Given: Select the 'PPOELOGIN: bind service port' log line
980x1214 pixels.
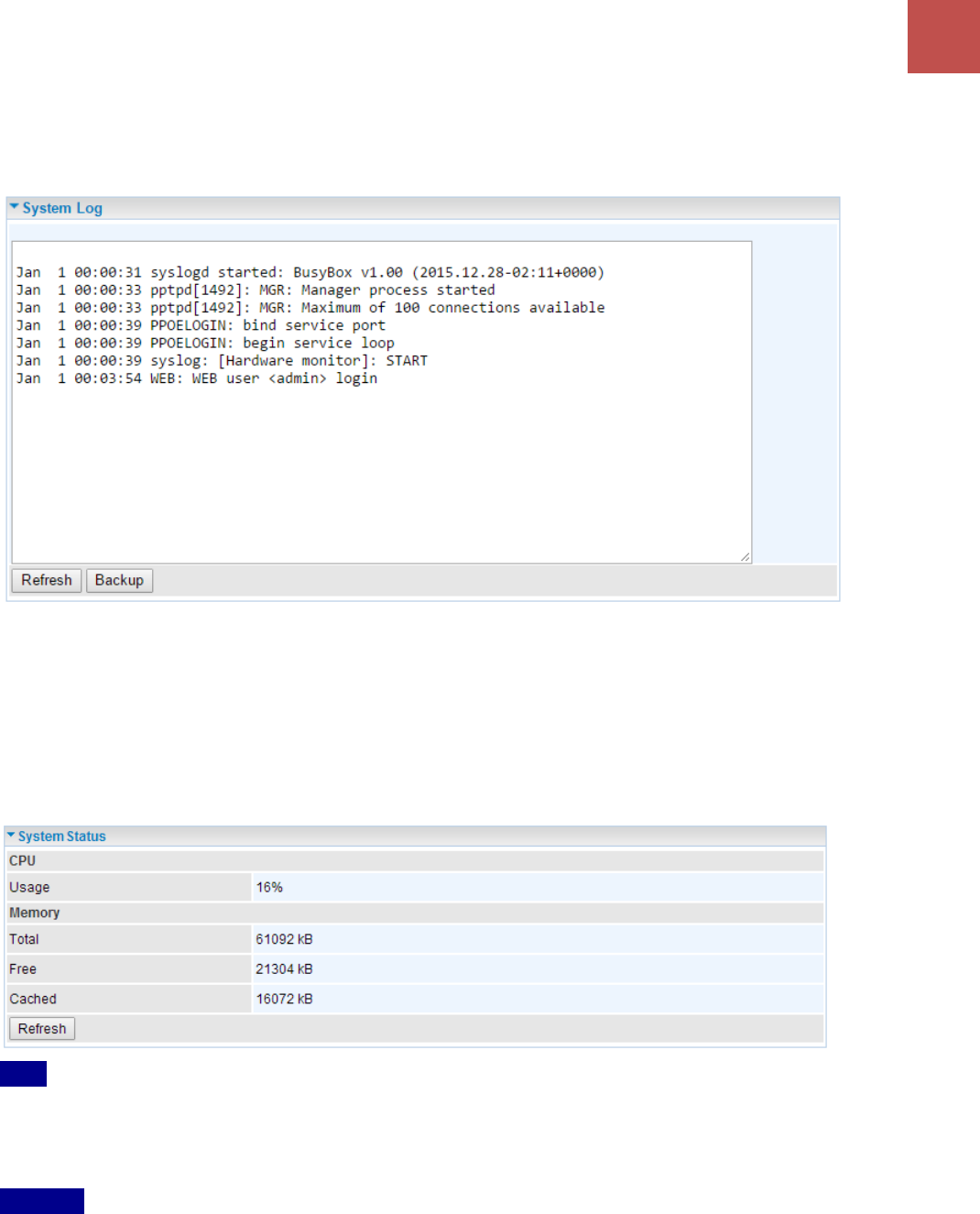Looking at the screenshot, I should click(x=201, y=325).
